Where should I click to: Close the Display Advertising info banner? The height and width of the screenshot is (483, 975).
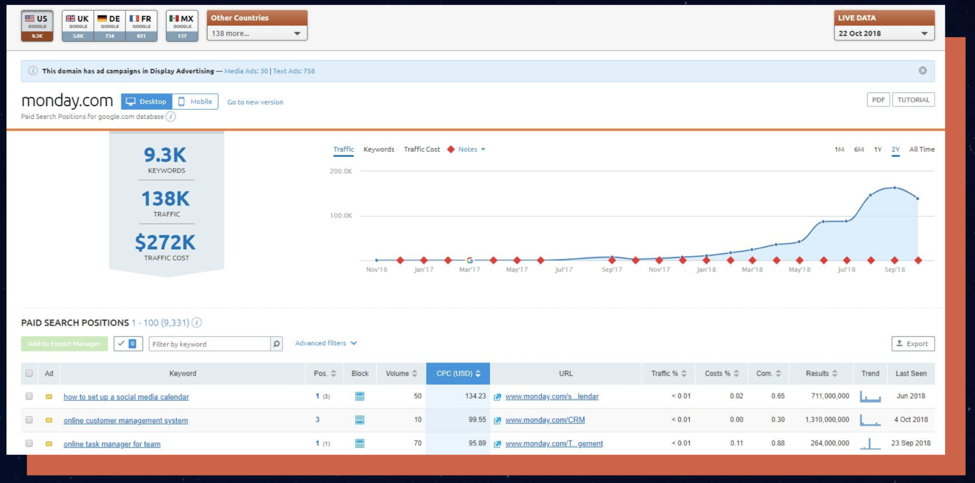tap(923, 71)
